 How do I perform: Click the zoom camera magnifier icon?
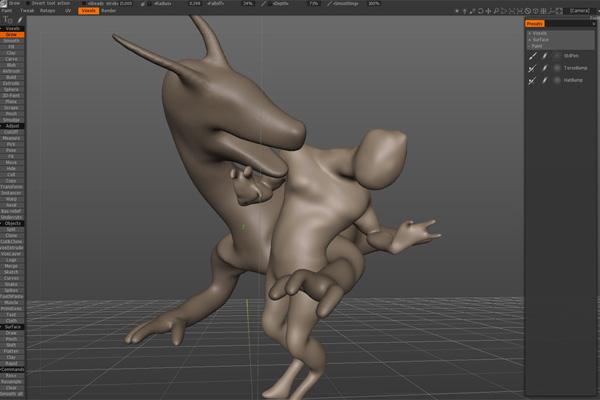pyautogui.click(x=496, y=11)
